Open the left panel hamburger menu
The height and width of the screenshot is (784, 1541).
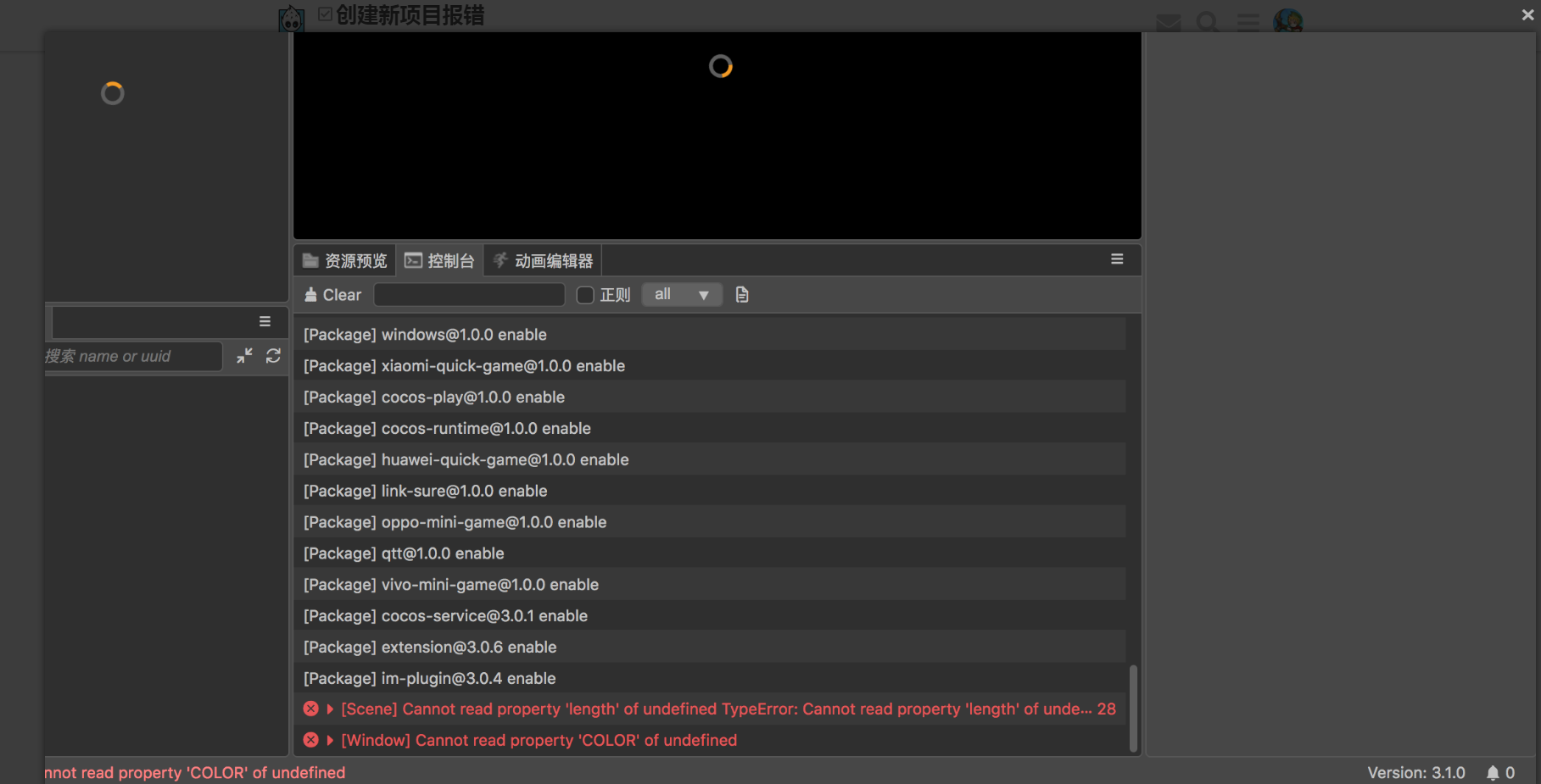(265, 322)
